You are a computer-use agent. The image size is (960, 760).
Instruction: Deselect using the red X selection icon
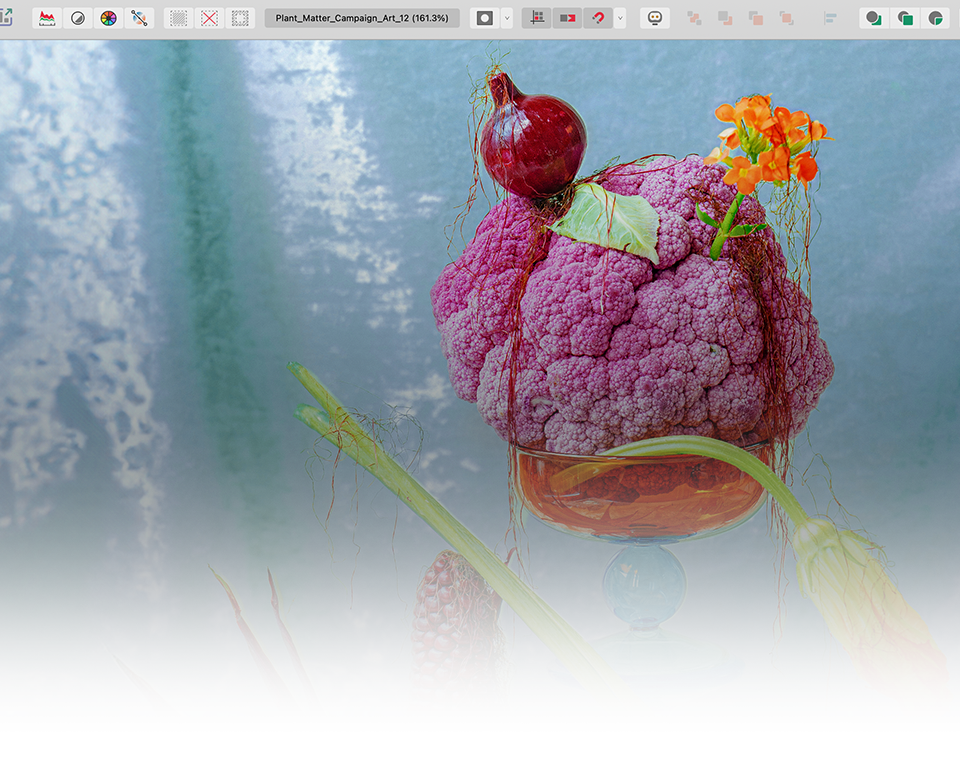209,18
